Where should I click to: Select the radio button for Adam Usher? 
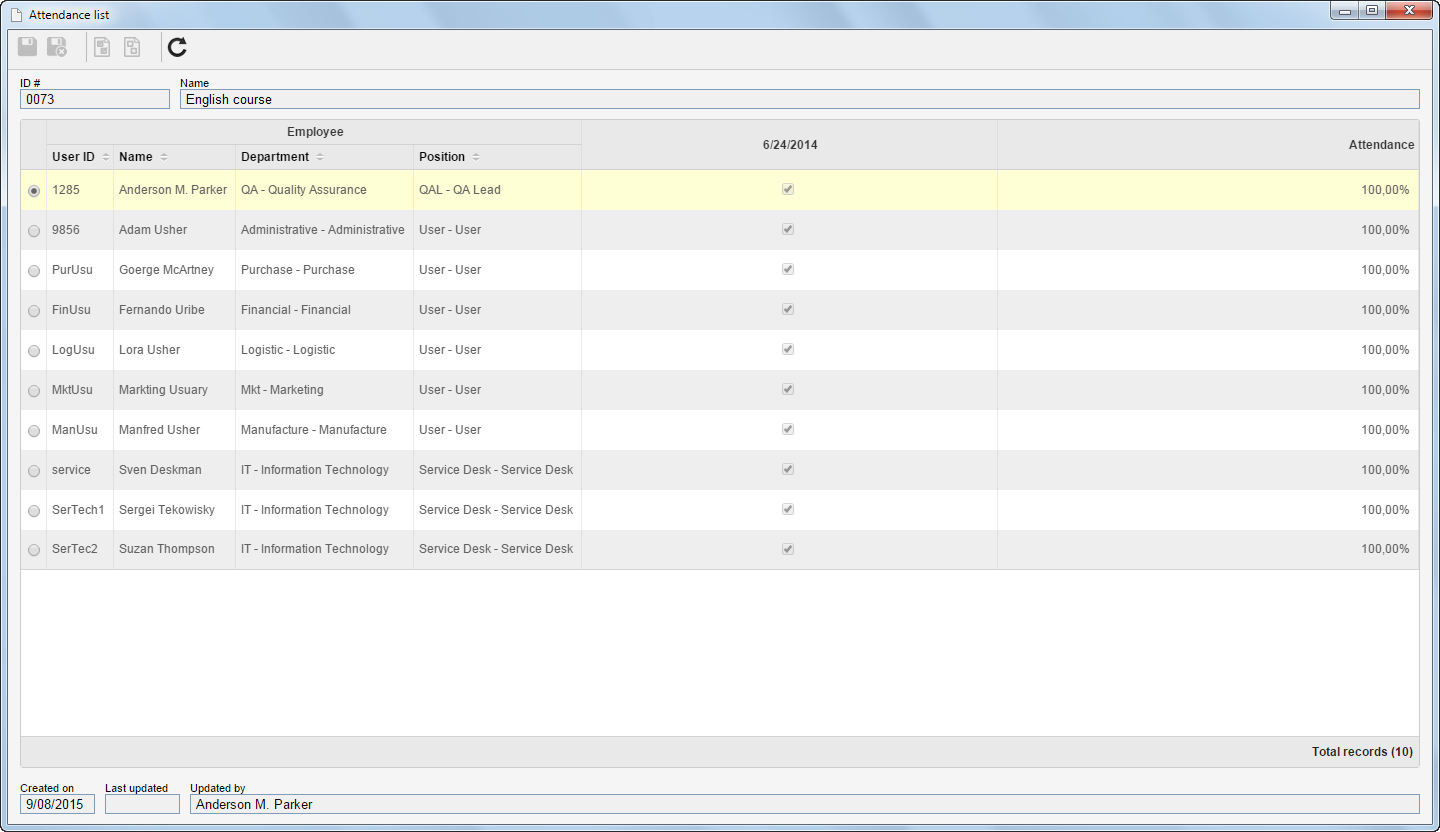click(x=34, y=230)
